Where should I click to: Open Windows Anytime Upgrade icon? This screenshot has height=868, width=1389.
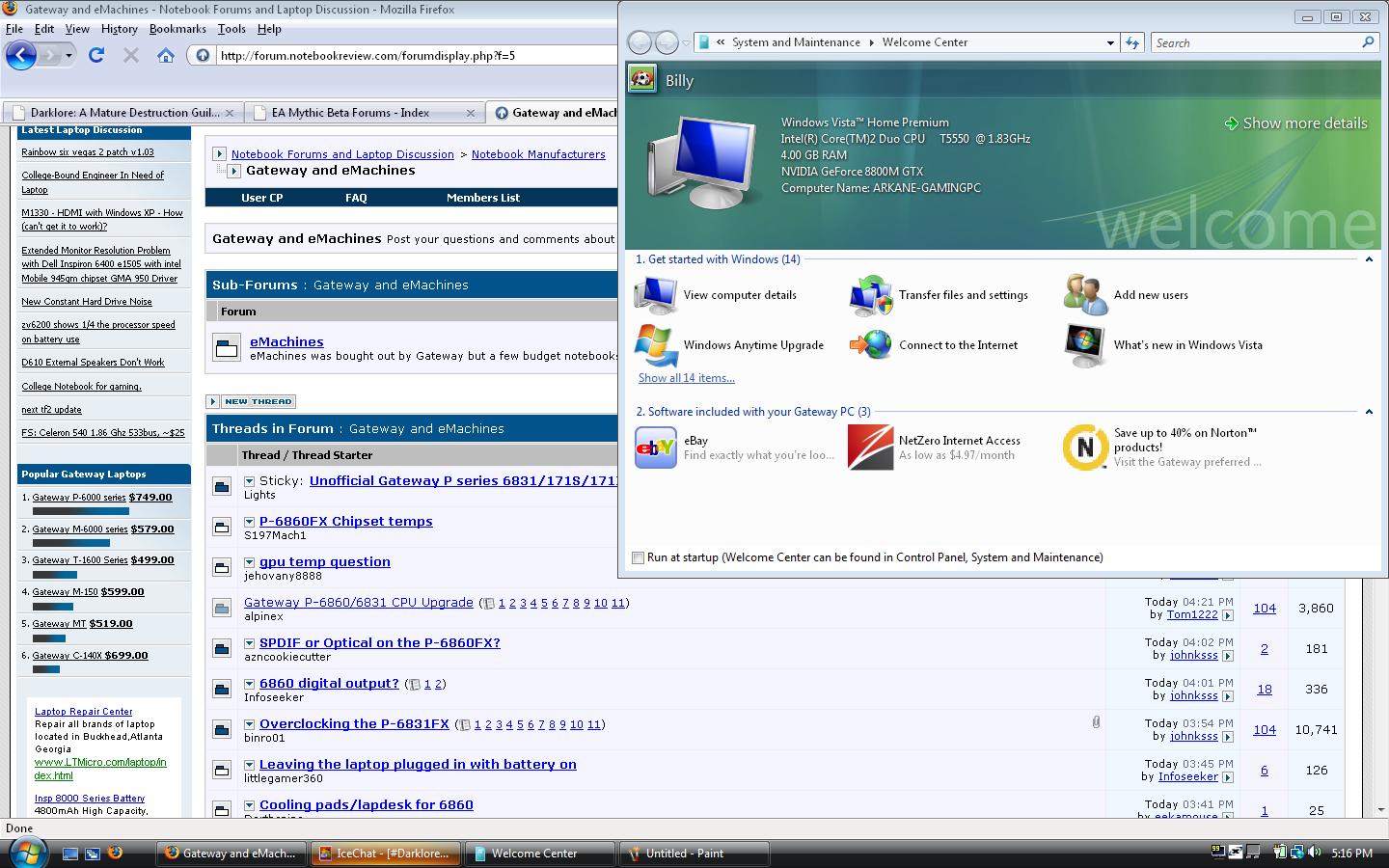[656, 345]
